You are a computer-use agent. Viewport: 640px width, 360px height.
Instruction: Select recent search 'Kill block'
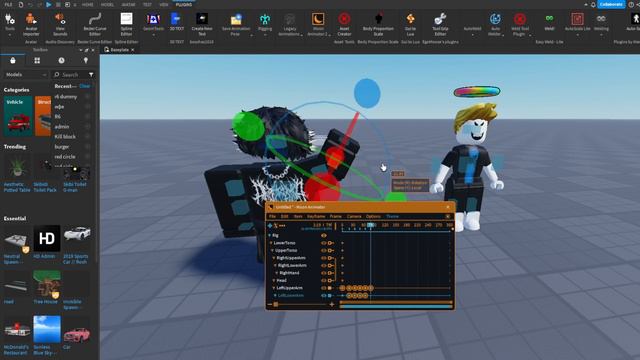(65, 137)
